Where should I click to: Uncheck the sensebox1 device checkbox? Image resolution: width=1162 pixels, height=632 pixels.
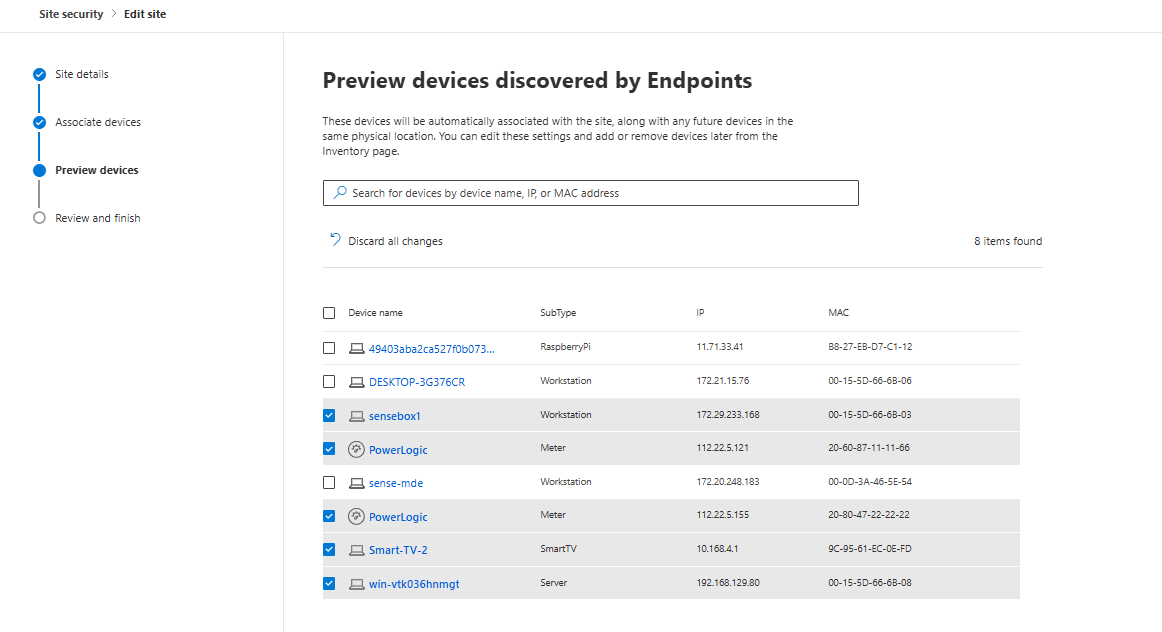(329, 416)
